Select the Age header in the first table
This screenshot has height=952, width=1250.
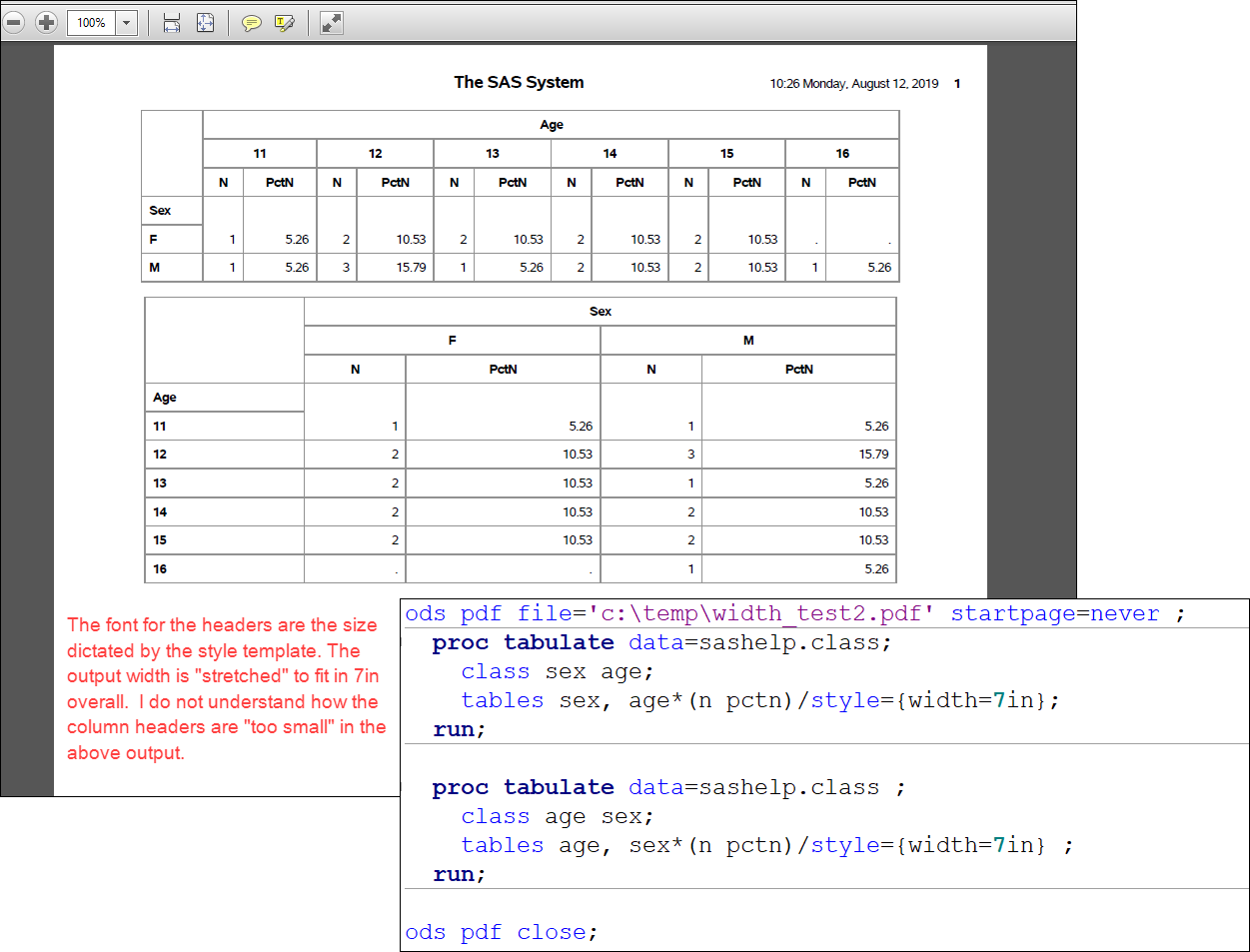pyautogui.click(x=551, y=124)
